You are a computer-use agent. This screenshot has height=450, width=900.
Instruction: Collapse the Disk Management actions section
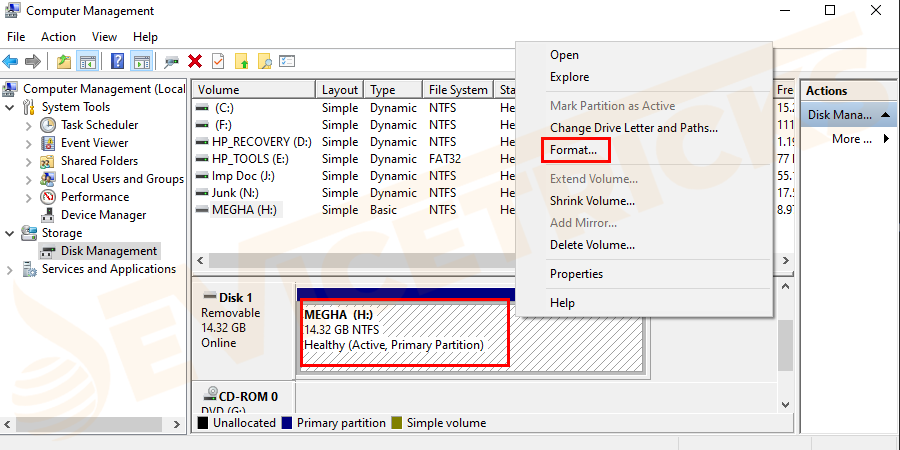(886, 115)
